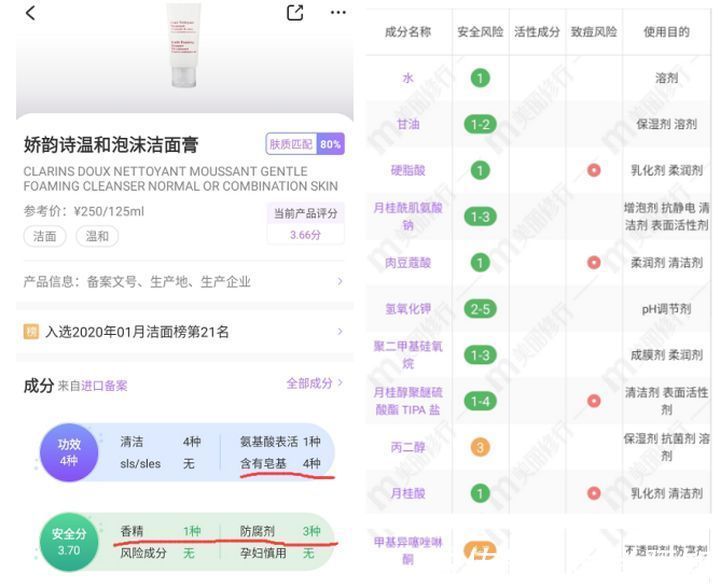
Task: Tap 清洁 4种 entry
Action: 160,442
